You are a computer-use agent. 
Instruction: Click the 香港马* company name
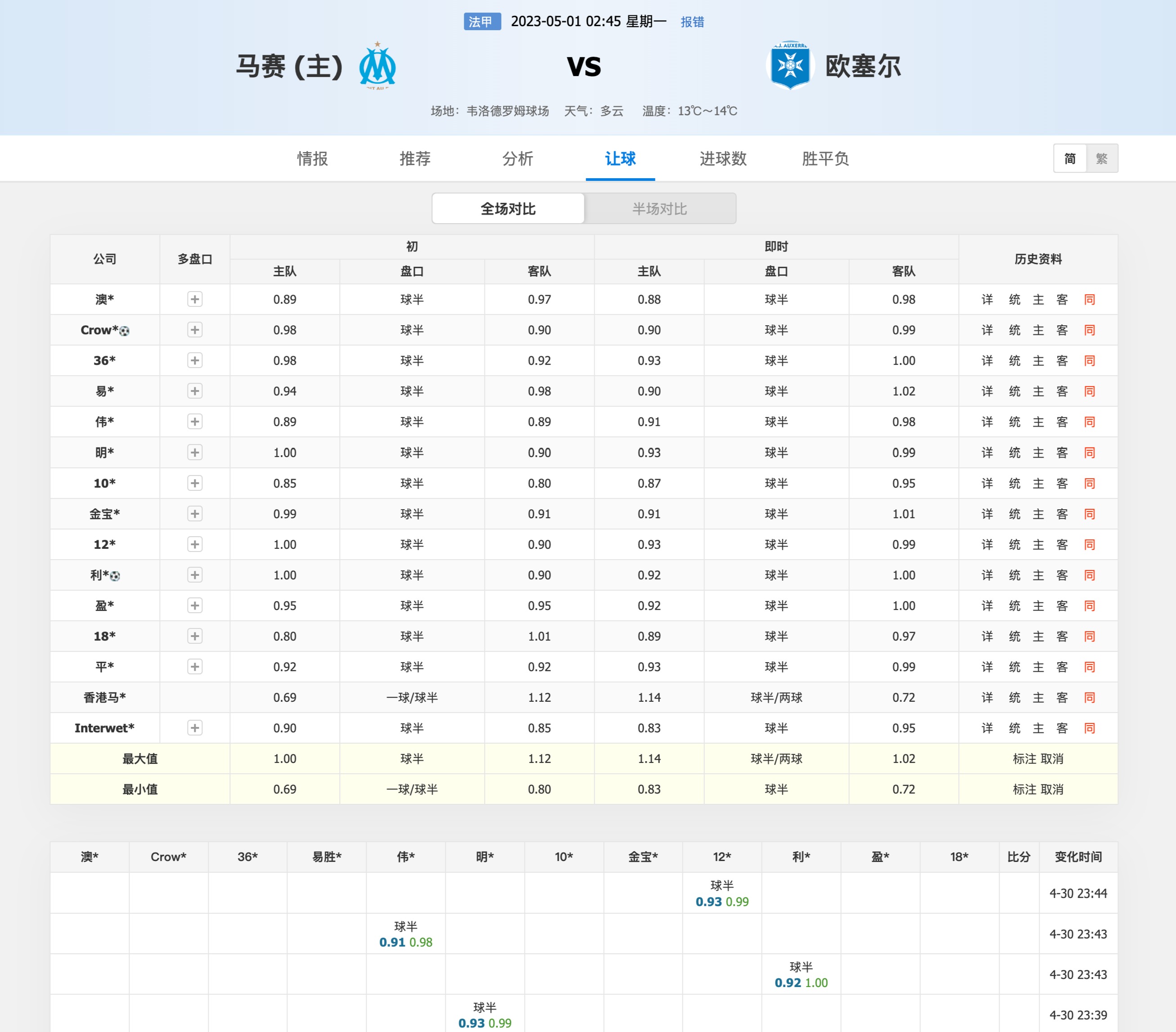105,698
